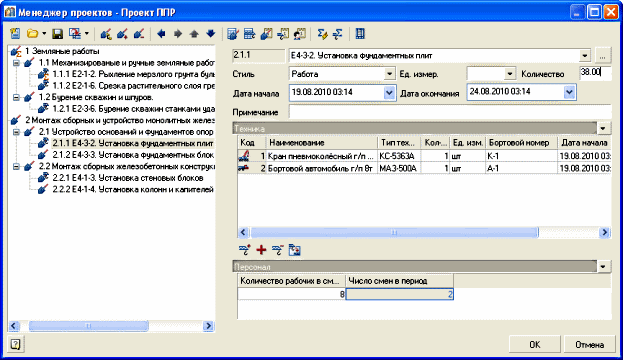Click the shovel icon with the red minus
Viewport: 623px width, 360px height.
(138, 34)
